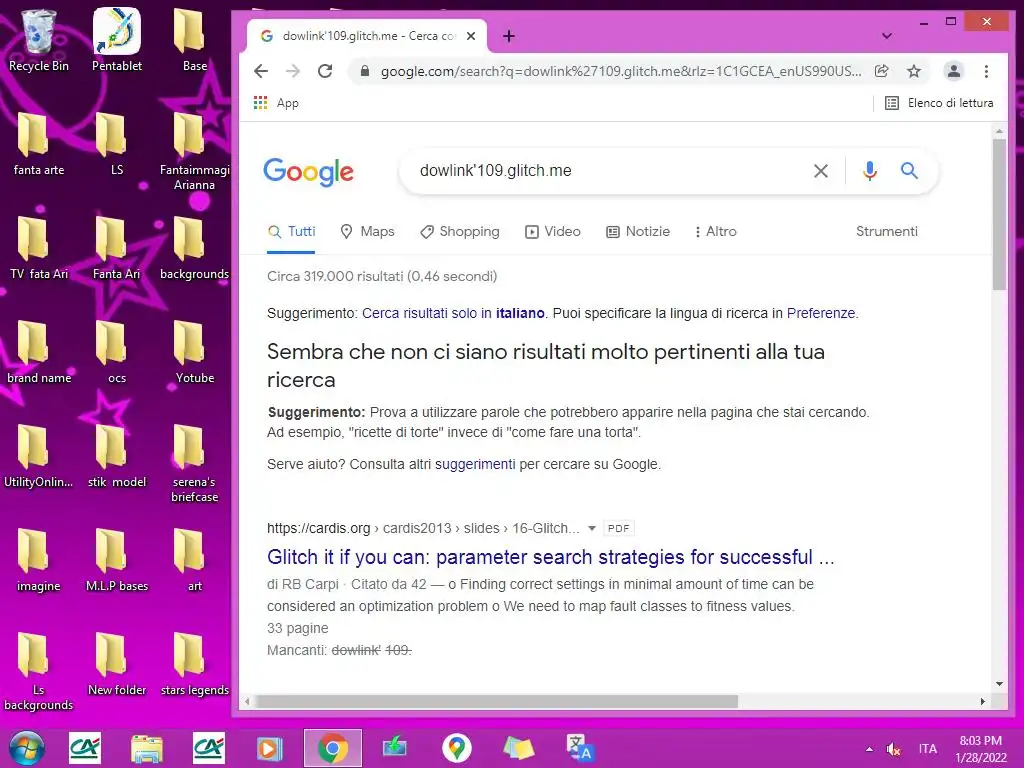Select the Recycle Bin desktop icon

point(39,40)
